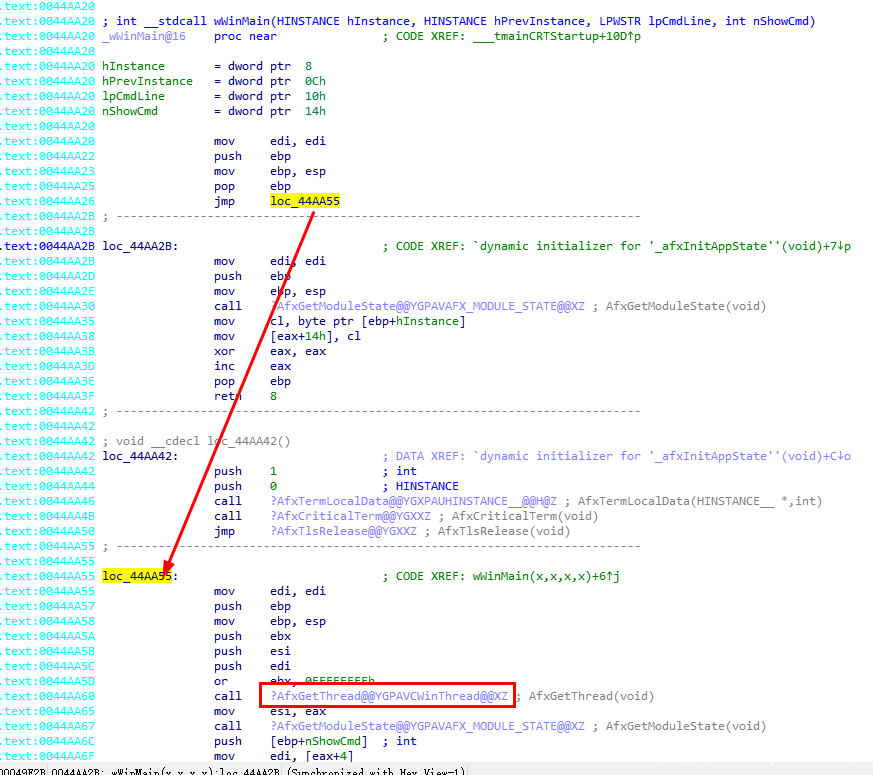Click the red-boxed AfxGetThread mangled name
This screenshot has width=873, height=775.
388,696
